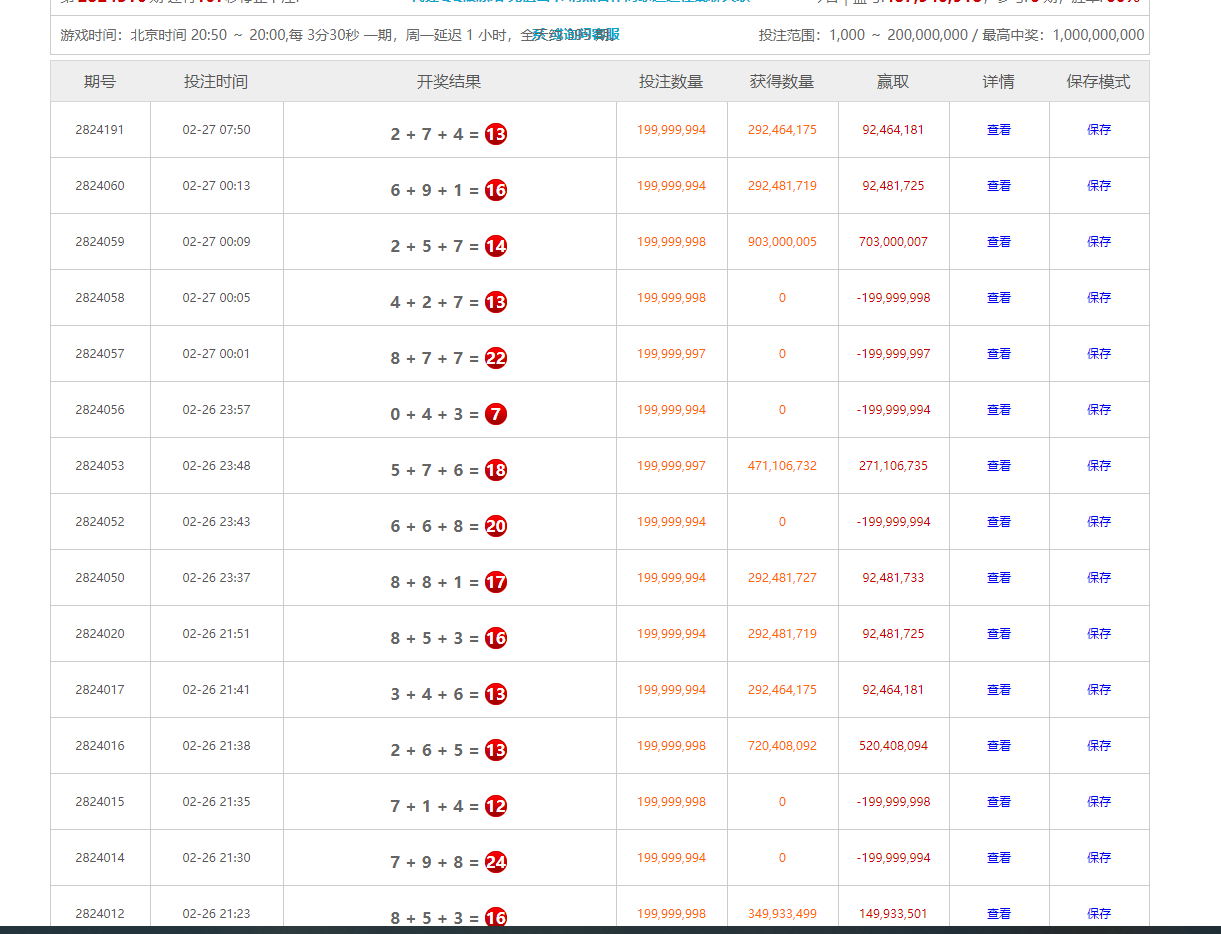Screen dimensions: 1221x934
Task: Click result ball 20 in row 2824052
Action: pyautogui.click(x=496, y=526)
